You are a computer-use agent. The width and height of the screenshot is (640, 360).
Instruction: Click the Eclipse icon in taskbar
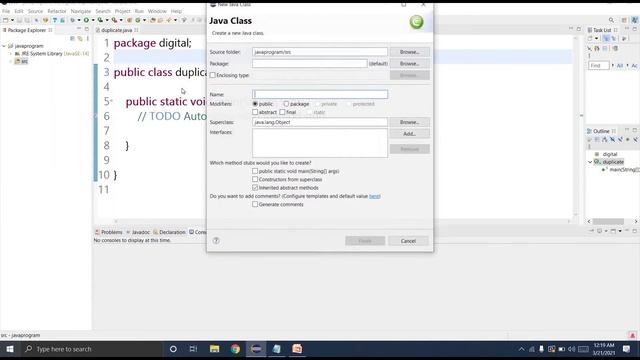256,349
